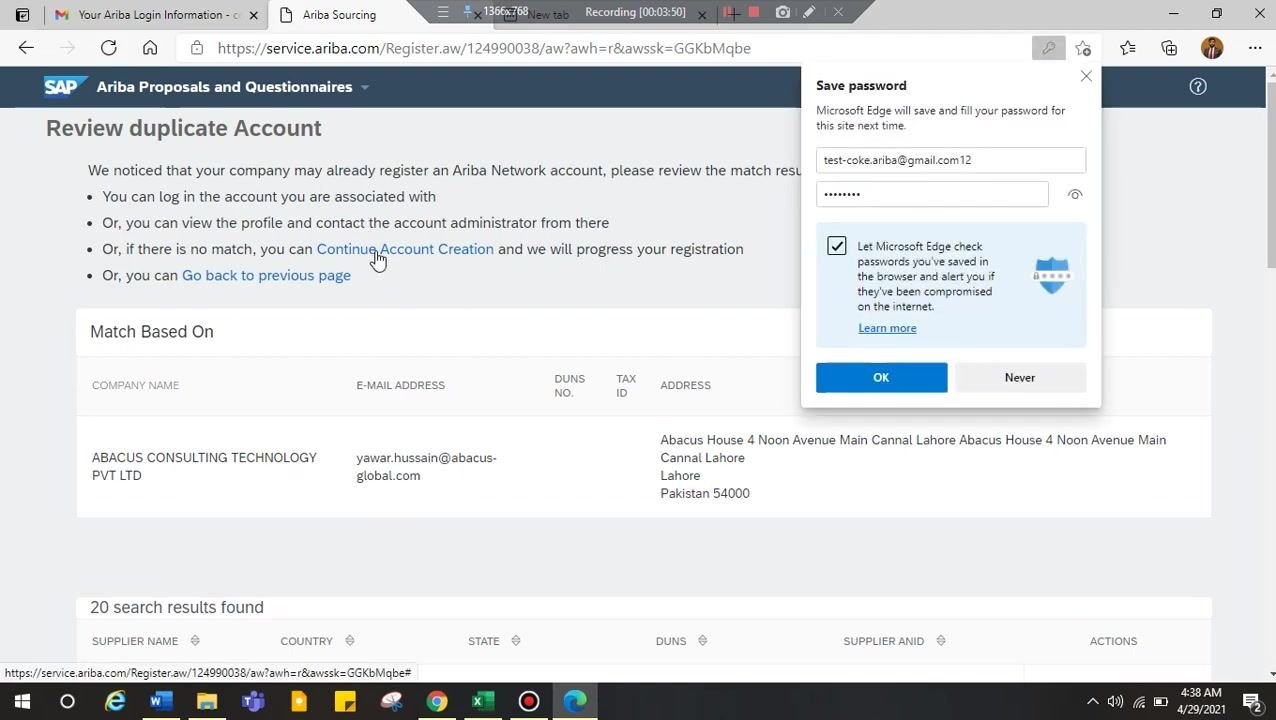
Task: Follow Go back to previous page link
Action: [266, 275]
